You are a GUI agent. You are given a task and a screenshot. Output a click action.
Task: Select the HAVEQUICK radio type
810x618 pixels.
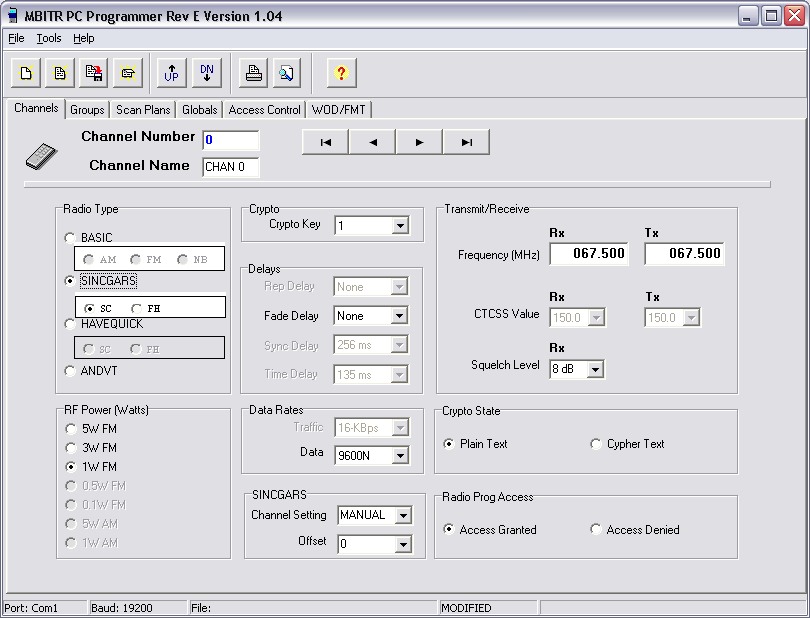pyautogui.click(x=70, y=324)
